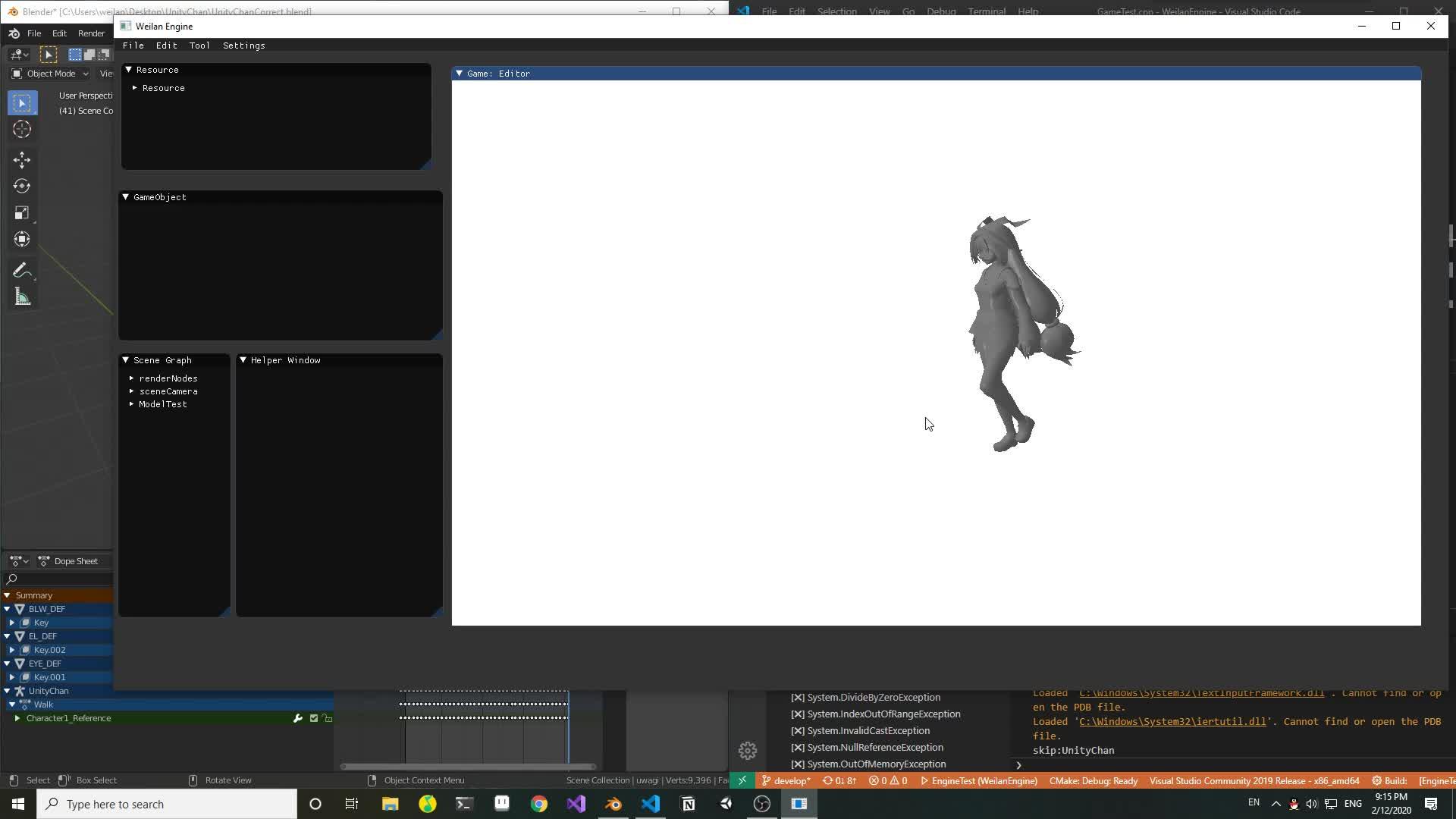Image resolution: width=1456 pixels, height=819 pixels.
Task: Toggle System.InvalidCastException breakpoint checkbox
Action: coord(798,731)
